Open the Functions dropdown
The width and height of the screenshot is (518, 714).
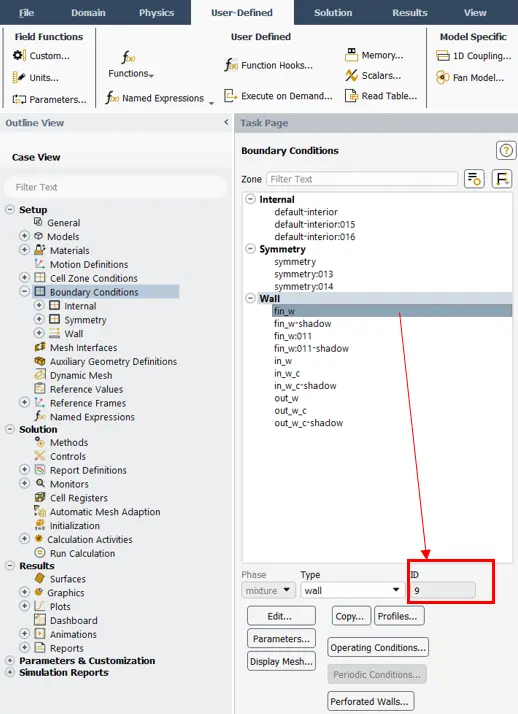(x=131, y=65)
